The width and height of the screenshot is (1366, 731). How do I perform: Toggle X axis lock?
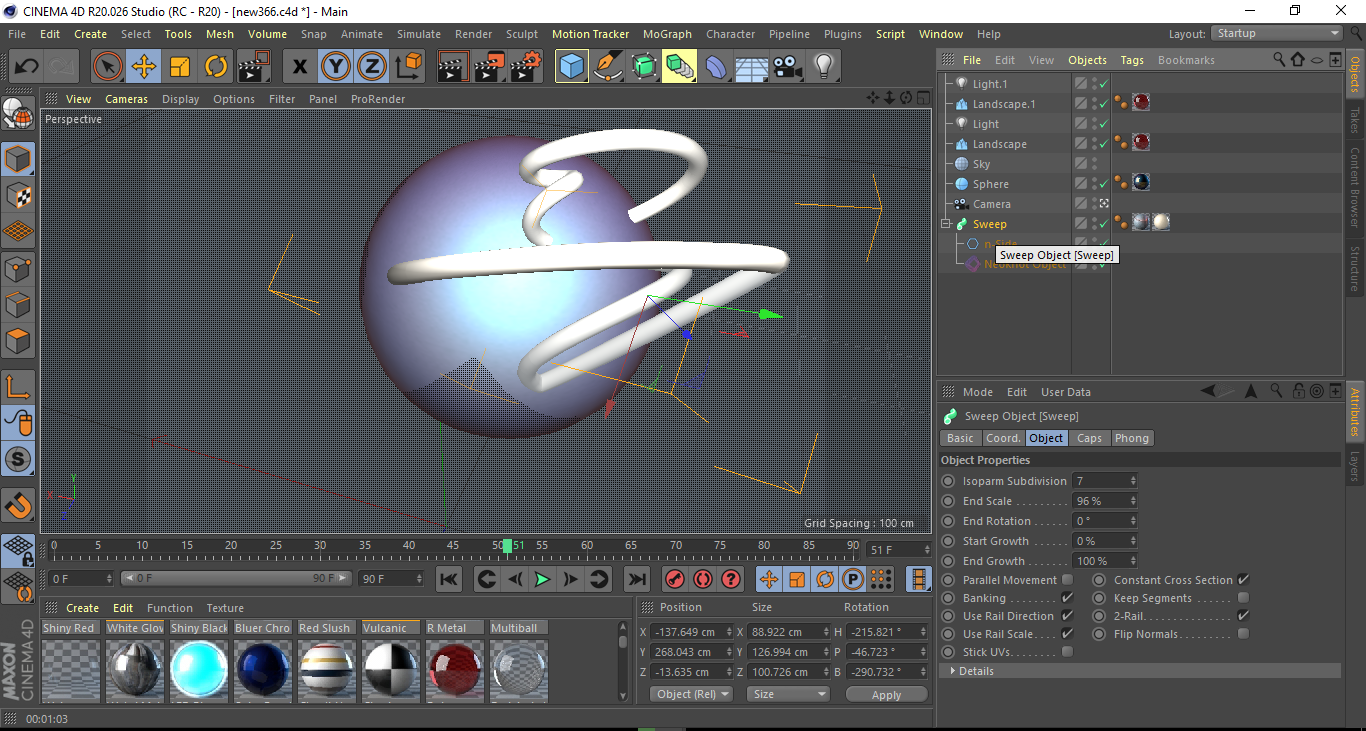coord(299,67)
